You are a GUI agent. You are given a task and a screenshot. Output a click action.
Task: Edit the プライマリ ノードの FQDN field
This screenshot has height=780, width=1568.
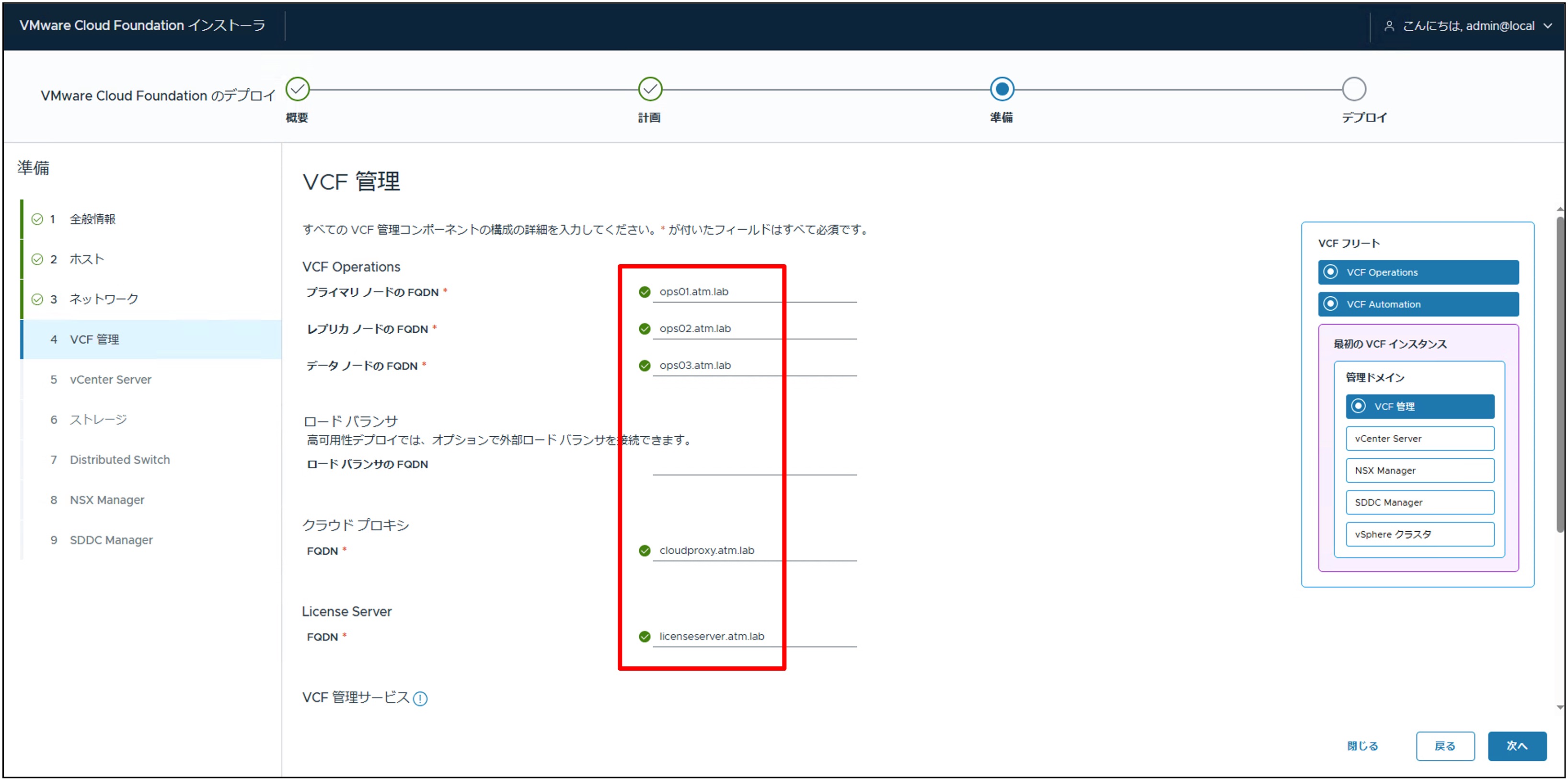(x=755, y=291)
